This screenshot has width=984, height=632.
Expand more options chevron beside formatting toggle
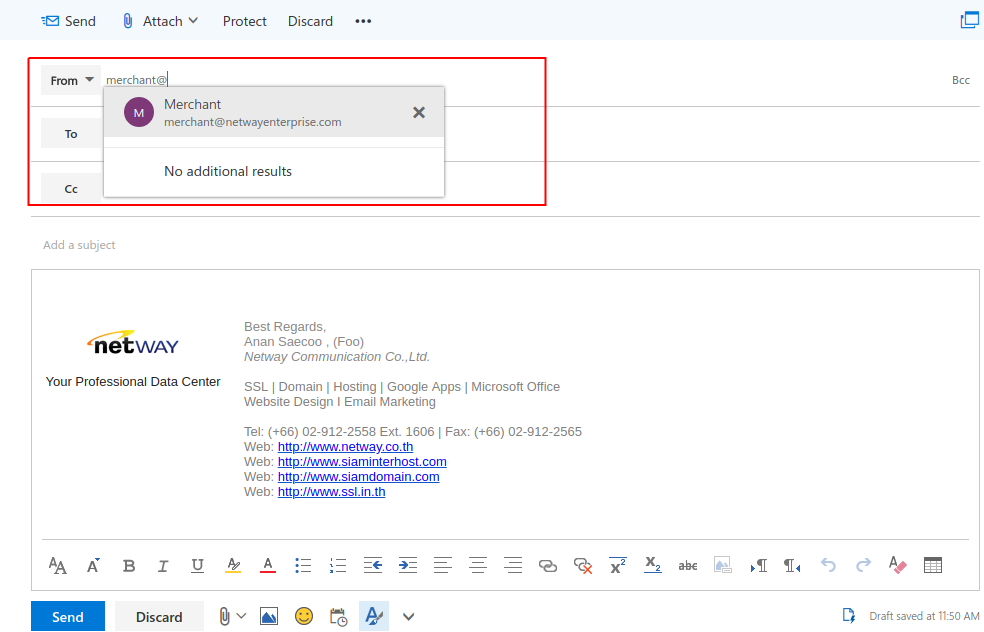click(x=408, y=616)
